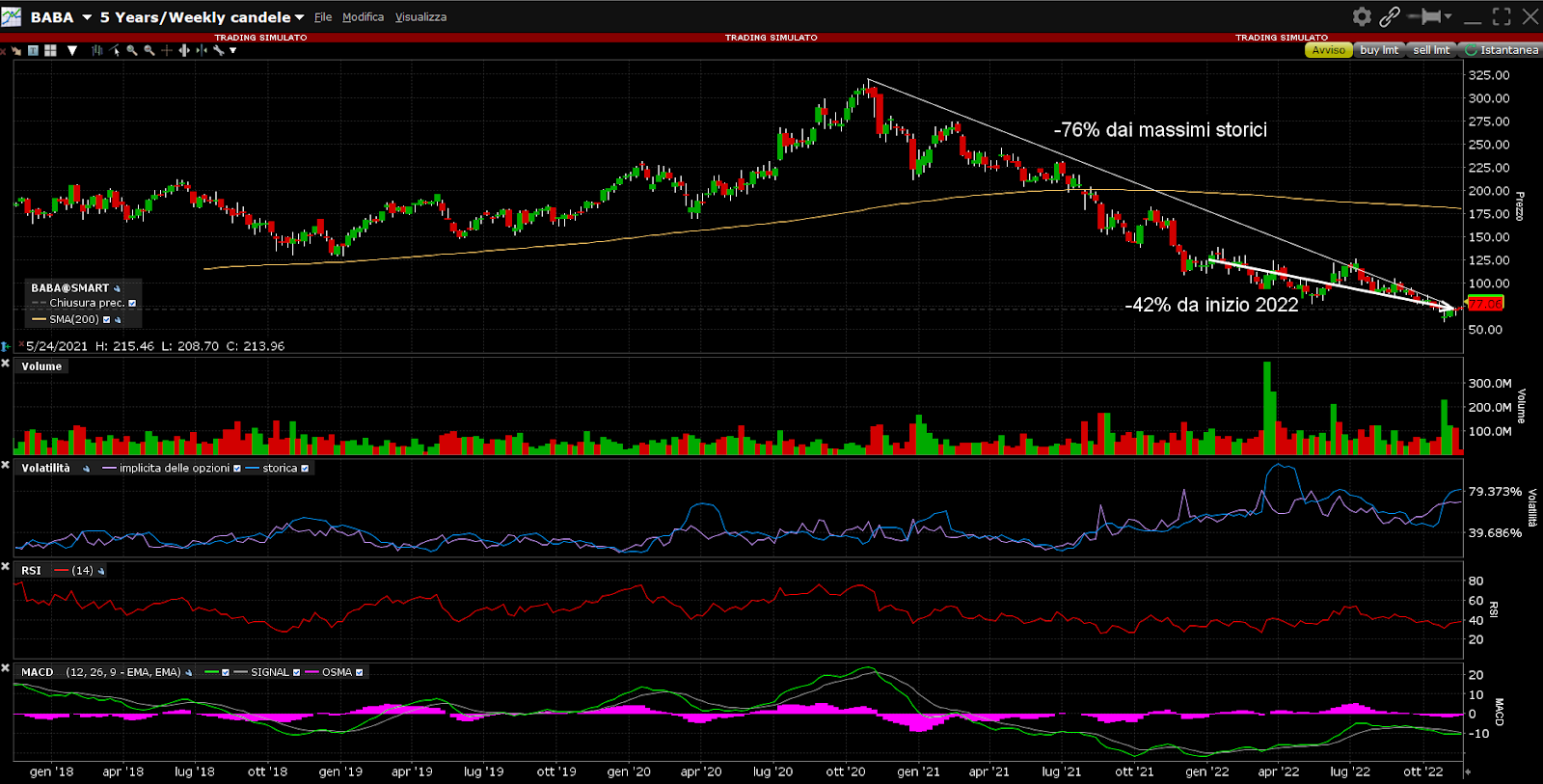This screenshot has height=784, width=1543.
Task: Open chart settings gear icon
Action: (x=1362, y=16)
